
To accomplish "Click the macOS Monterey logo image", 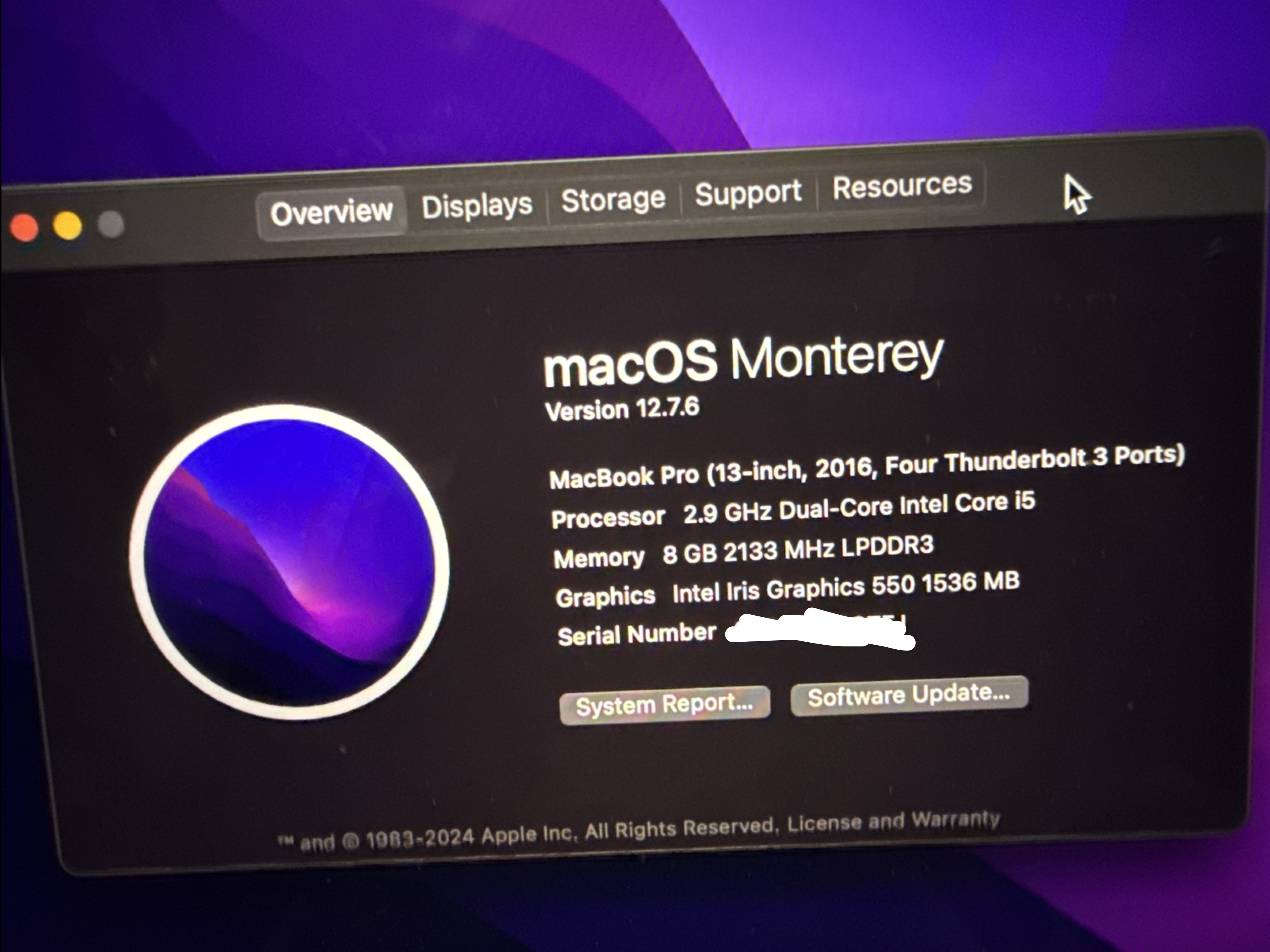I will [290, 562].
